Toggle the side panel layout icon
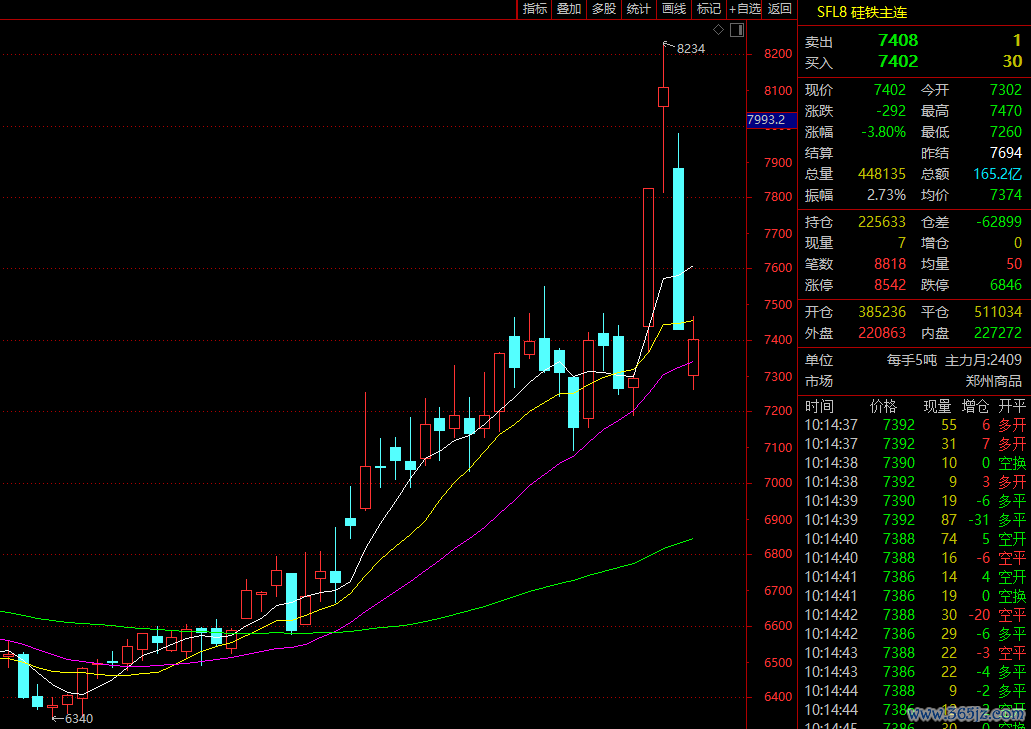This screenshot has width=1031, height=729. point(737,29)
